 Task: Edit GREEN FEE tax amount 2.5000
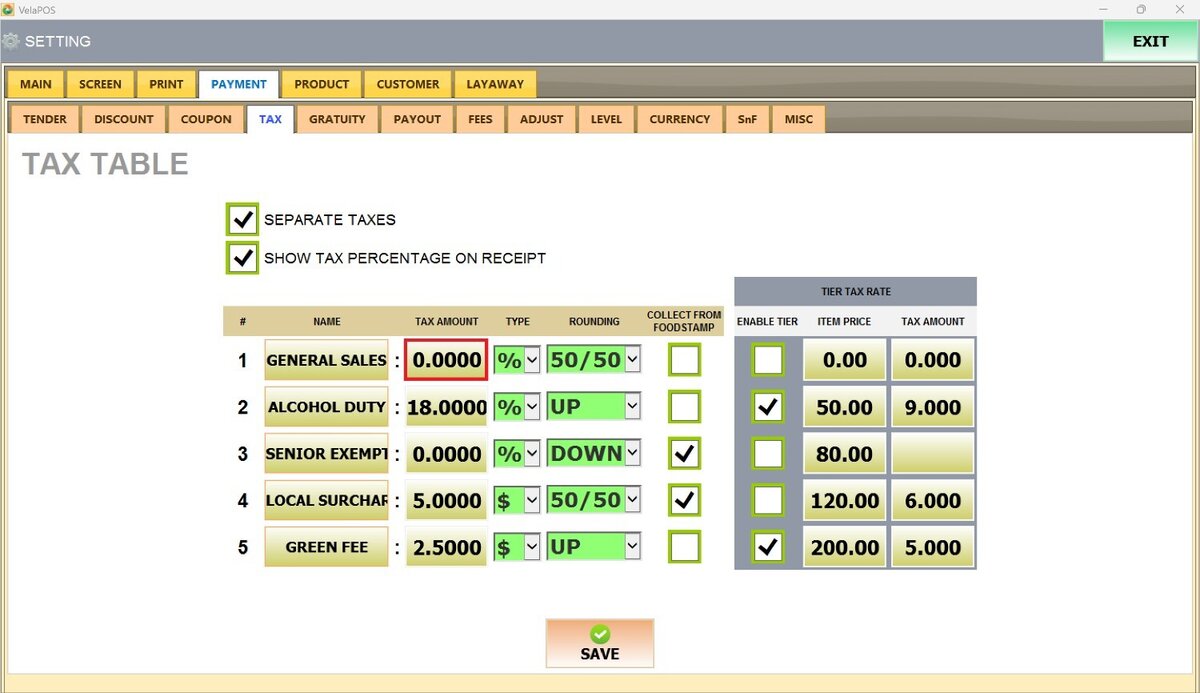(446, 547)
